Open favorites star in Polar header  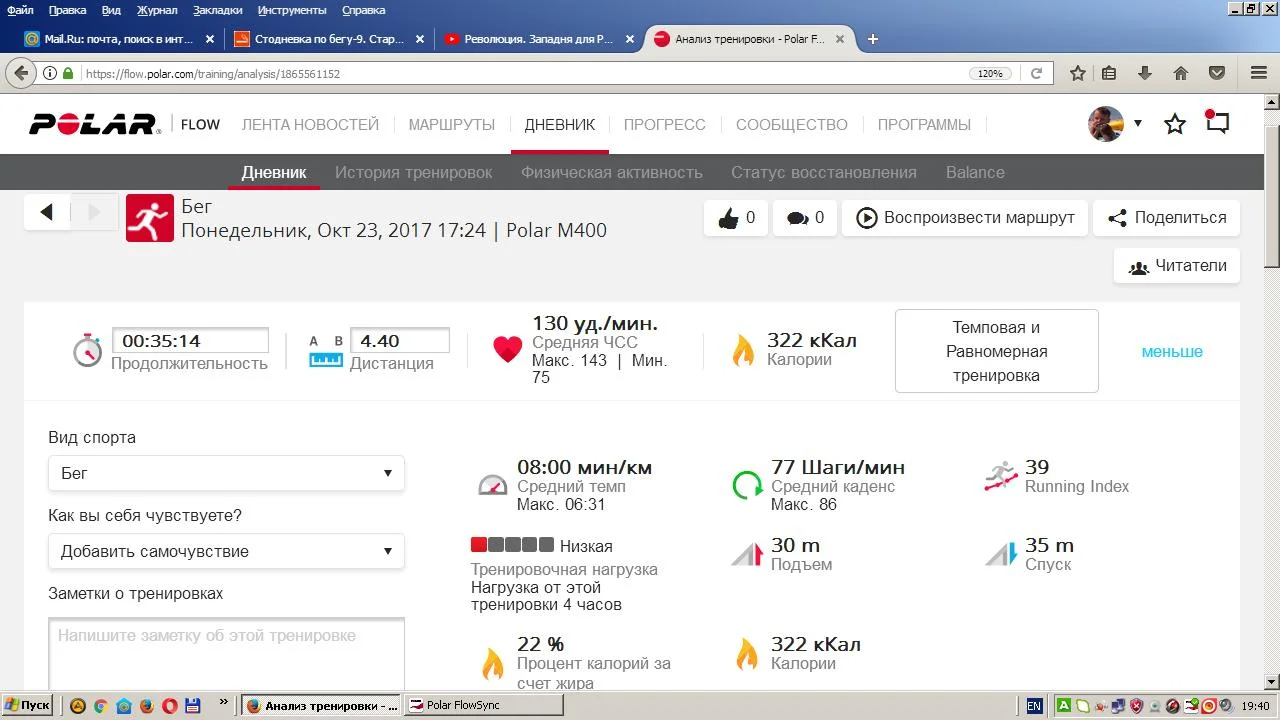click(x=1175, y=124)
